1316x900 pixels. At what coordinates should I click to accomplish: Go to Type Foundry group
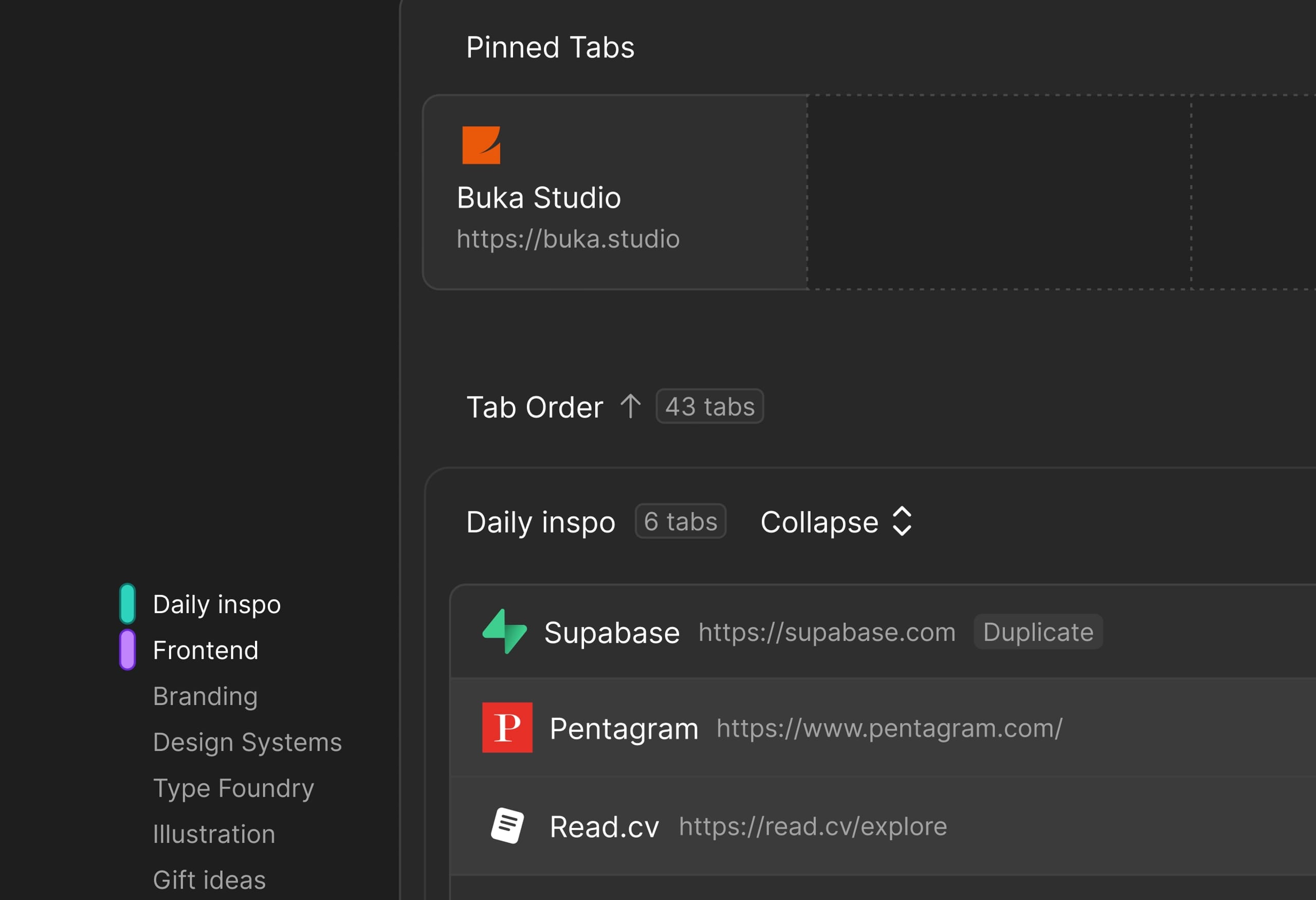pos(233,788)
